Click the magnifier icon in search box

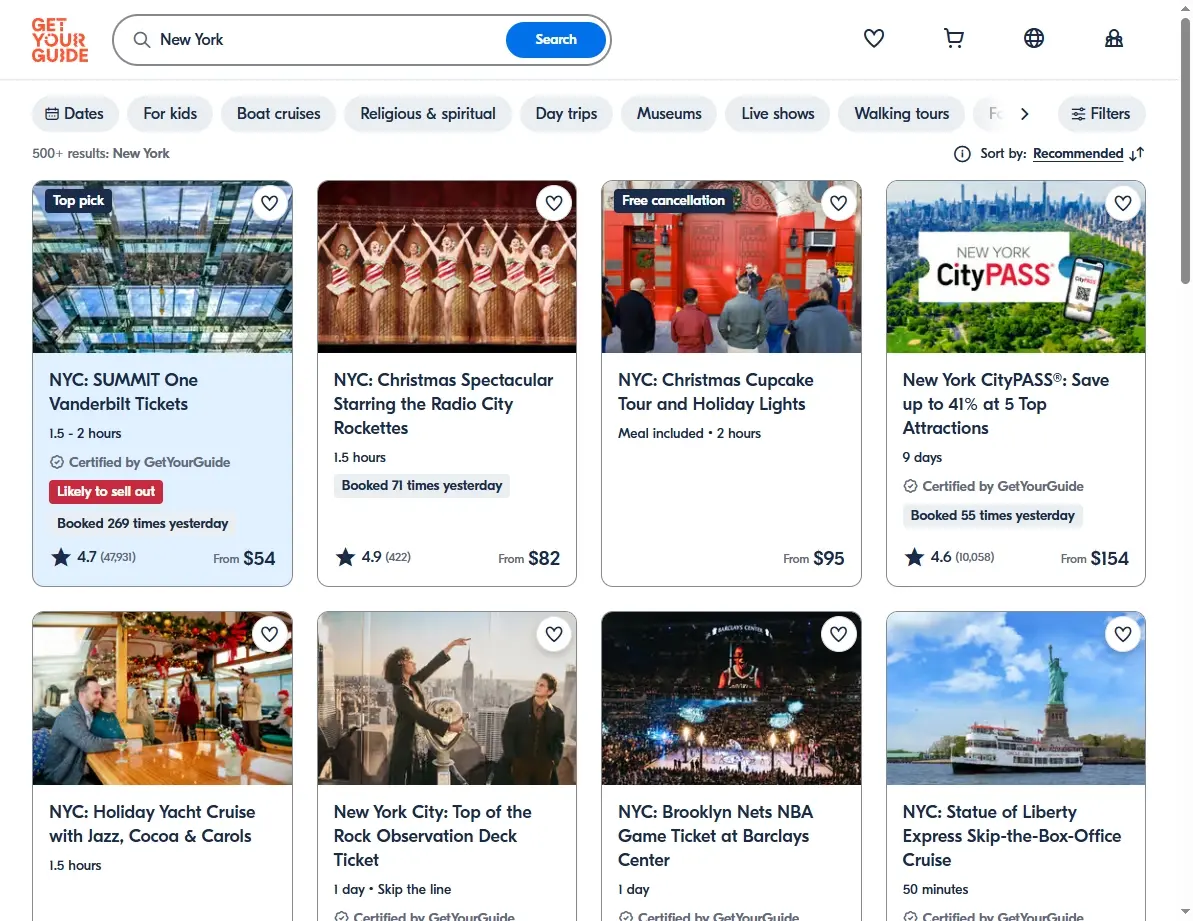(x=142, y=40)
